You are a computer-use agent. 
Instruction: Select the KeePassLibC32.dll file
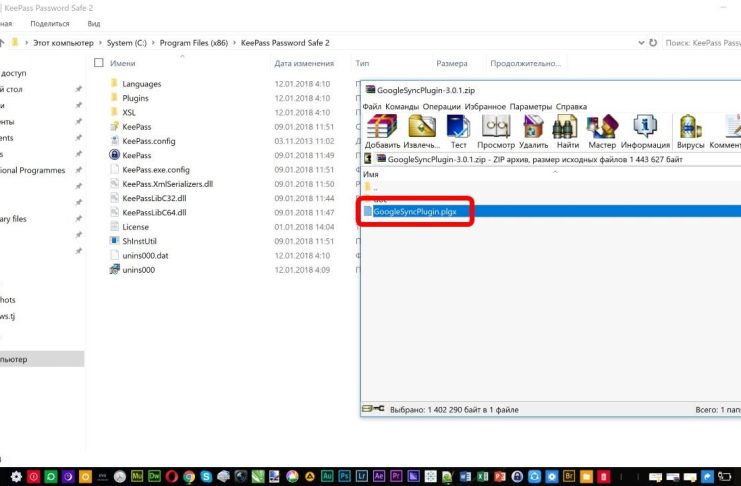point(154,198)
